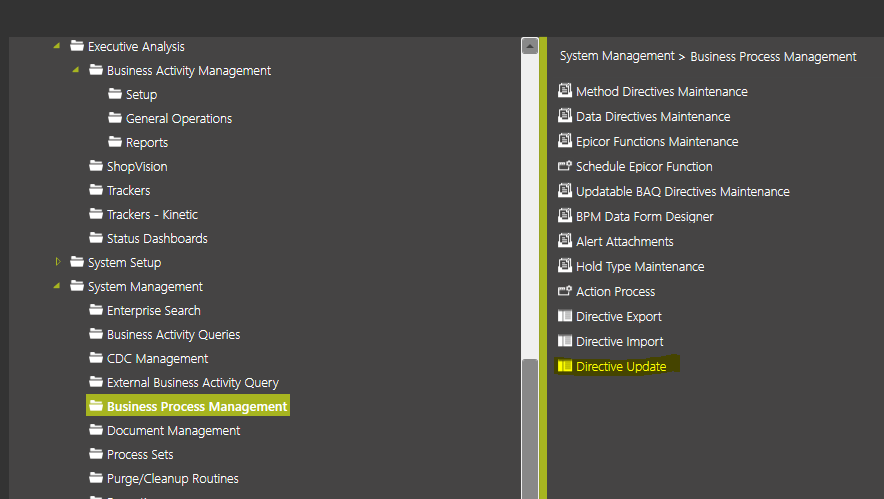The image size is (884, 499).
Task: Click the Executive Analysis folder icon
Action: pyautogui.click(x=77, y=46)
